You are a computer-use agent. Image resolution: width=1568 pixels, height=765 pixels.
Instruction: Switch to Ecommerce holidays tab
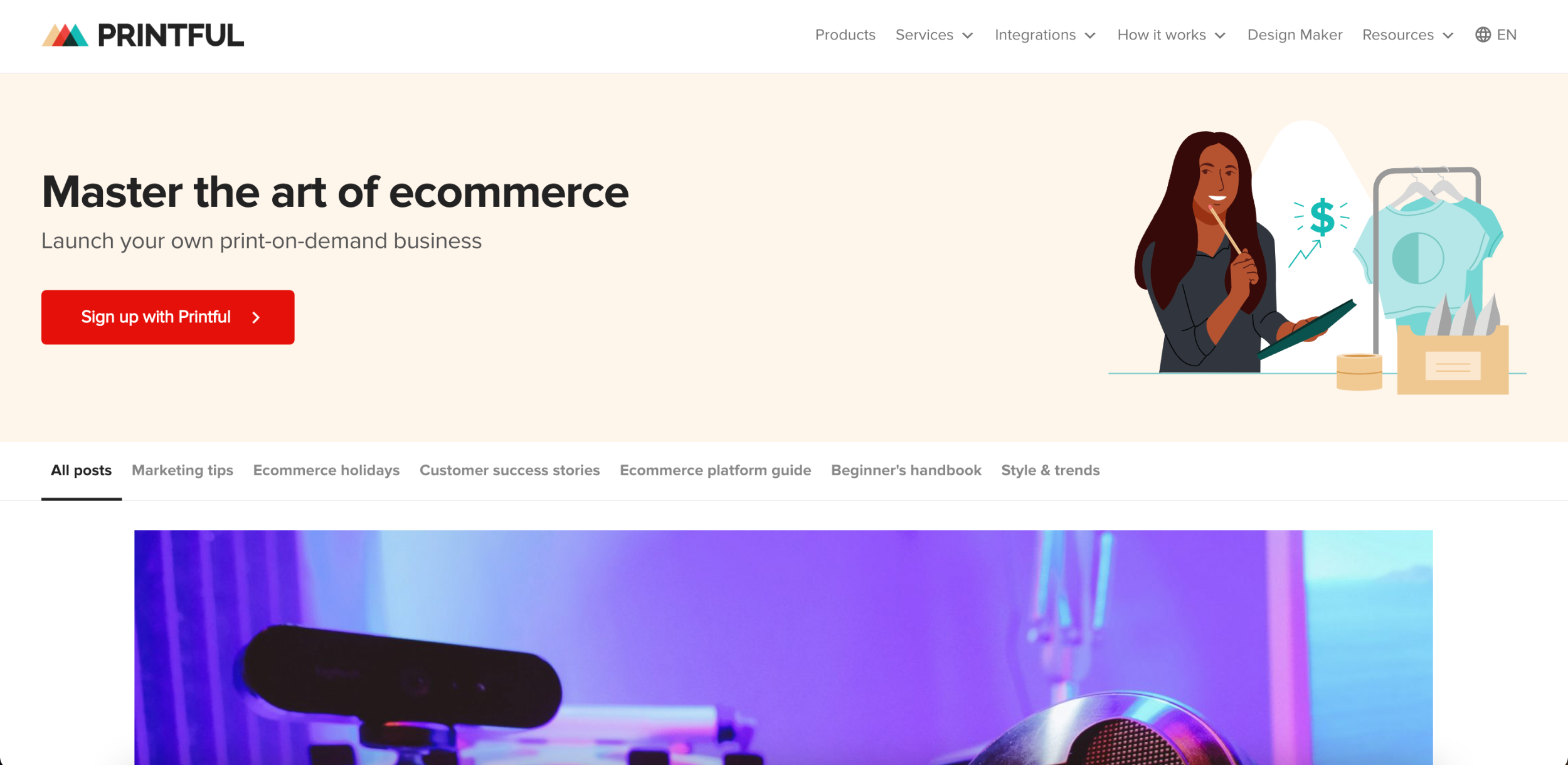(326, 470)
